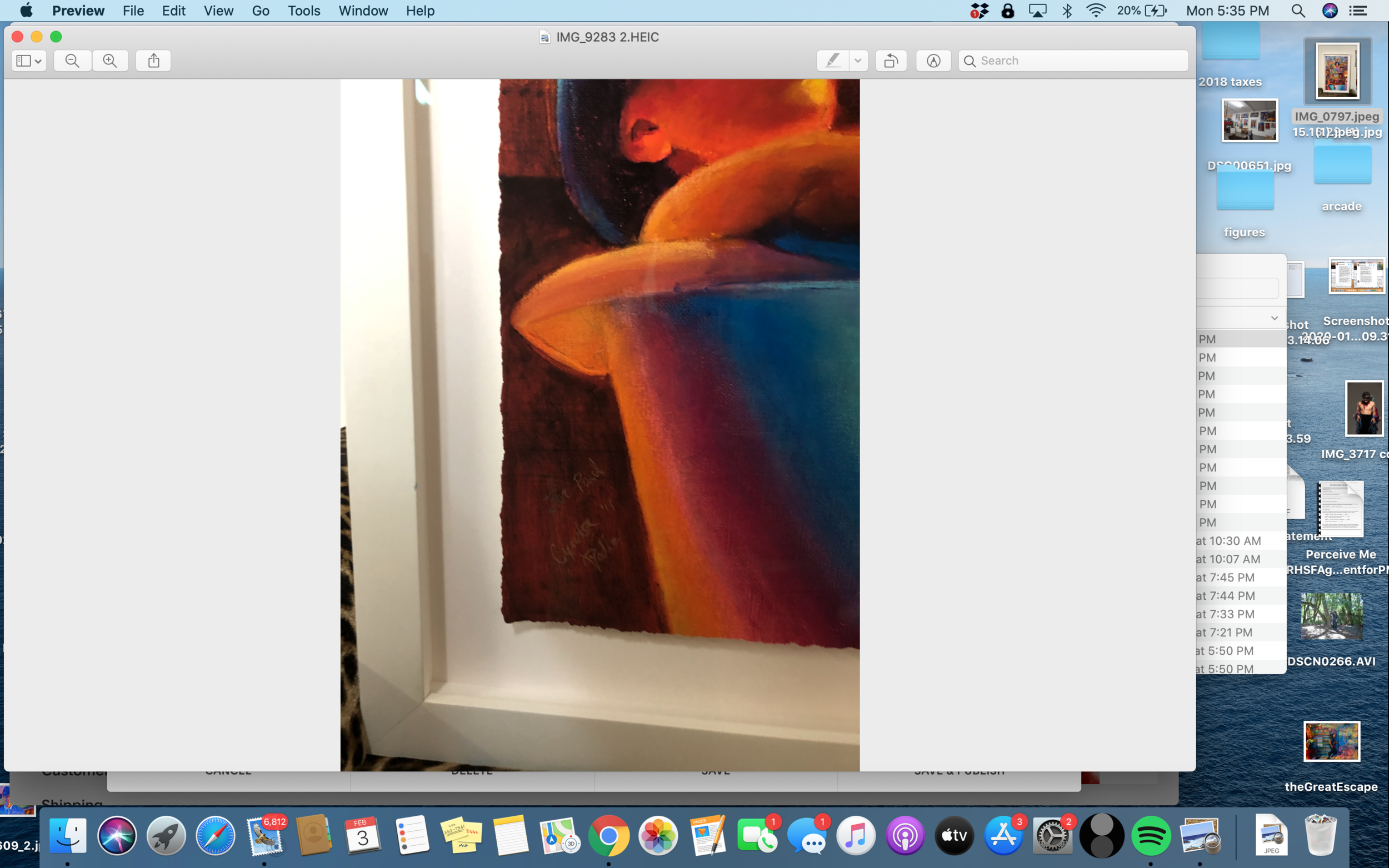Zoom out of the image in Preview
Viewport: 1389px width, 868px height.
pyautogui.click(x=72, y=61)
